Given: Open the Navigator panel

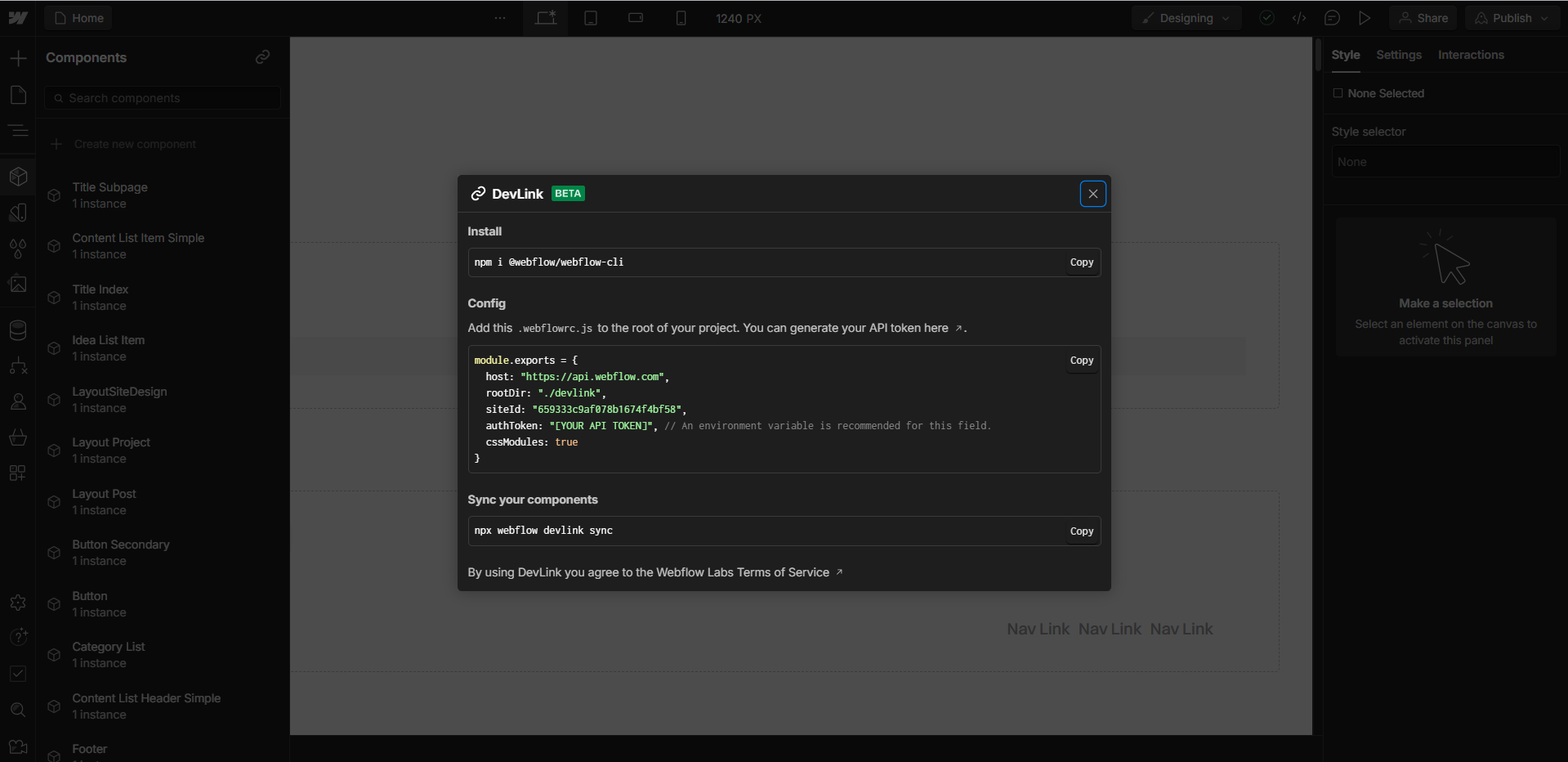Looking at the screenshot, I should point(18,132).
